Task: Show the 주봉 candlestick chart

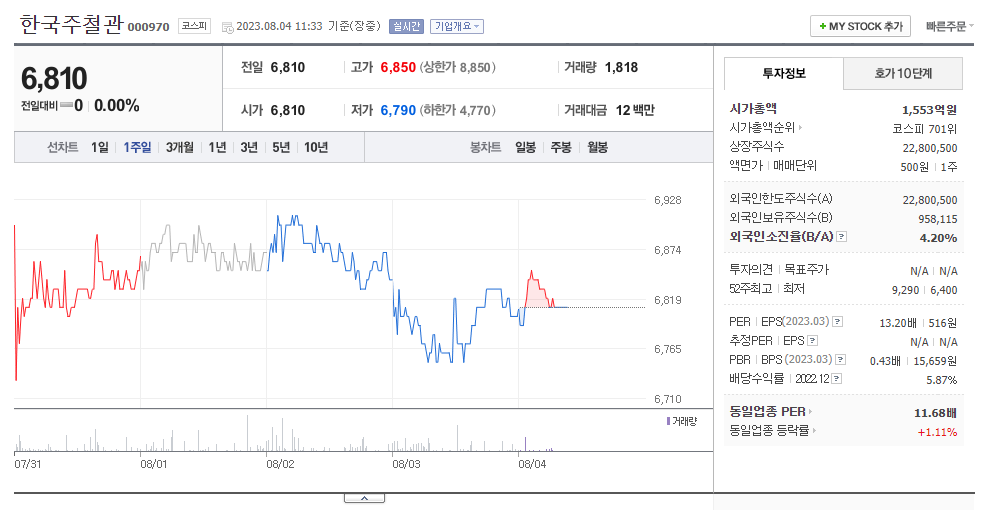Action: coord(561,147)
